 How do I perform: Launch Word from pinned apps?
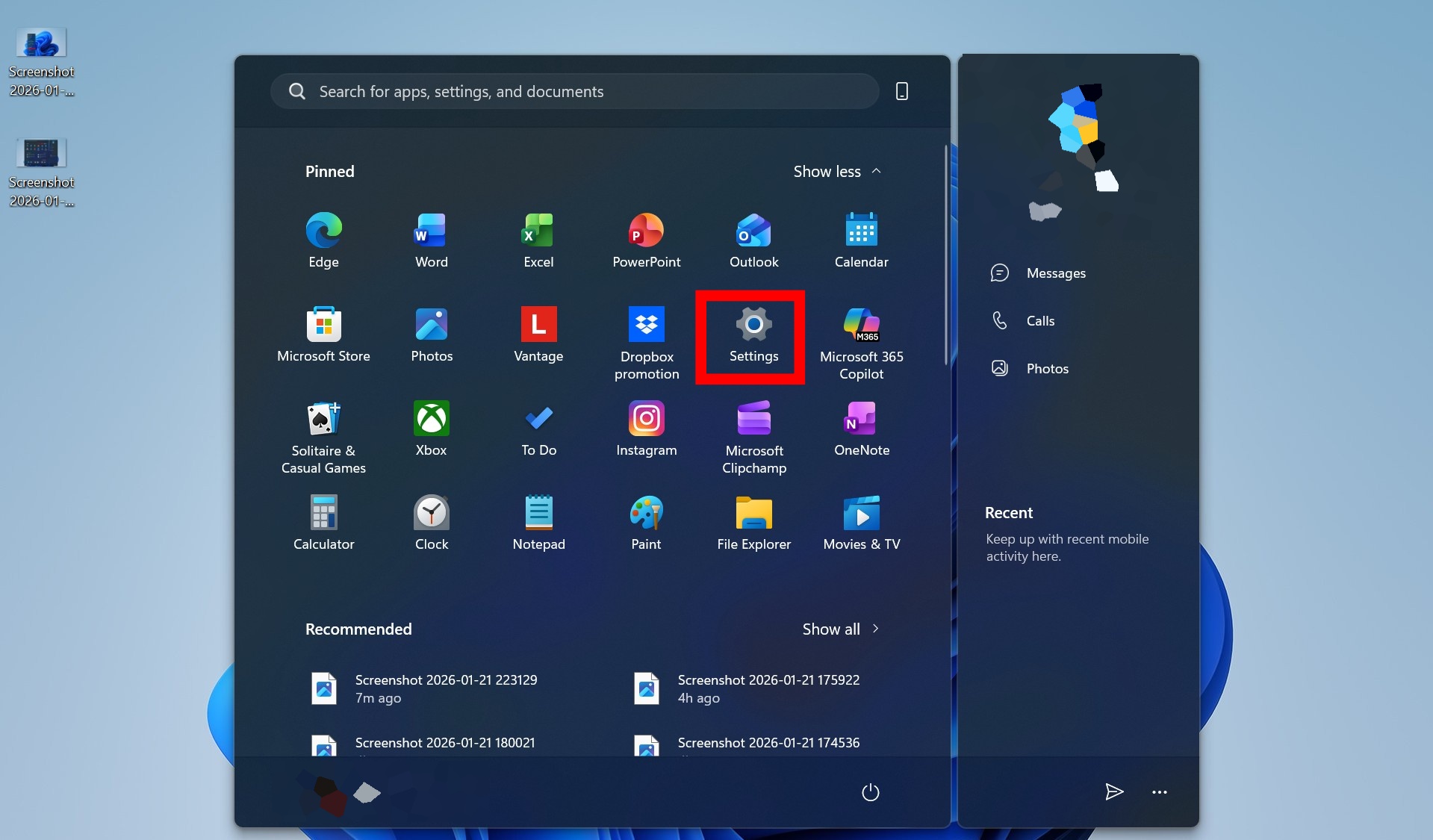click(x=431, y=240)
